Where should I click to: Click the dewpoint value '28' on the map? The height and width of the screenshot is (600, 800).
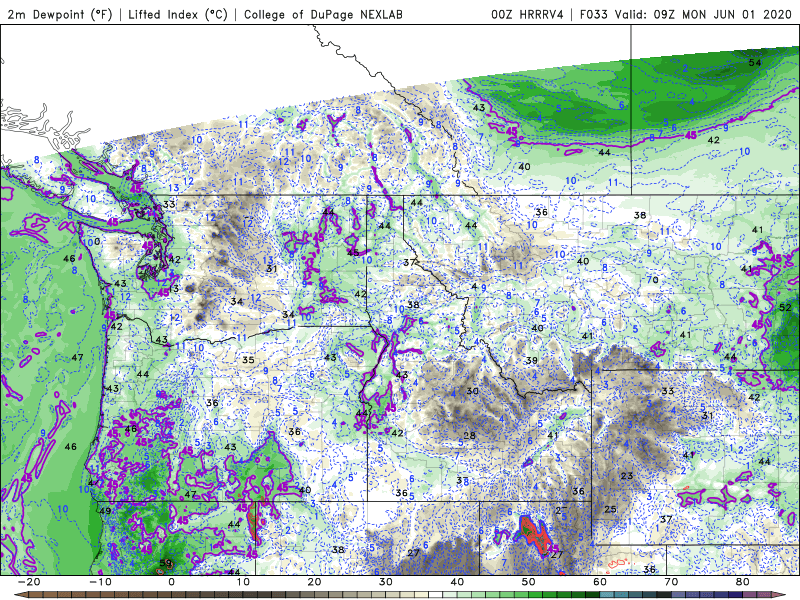pos(469,435)
